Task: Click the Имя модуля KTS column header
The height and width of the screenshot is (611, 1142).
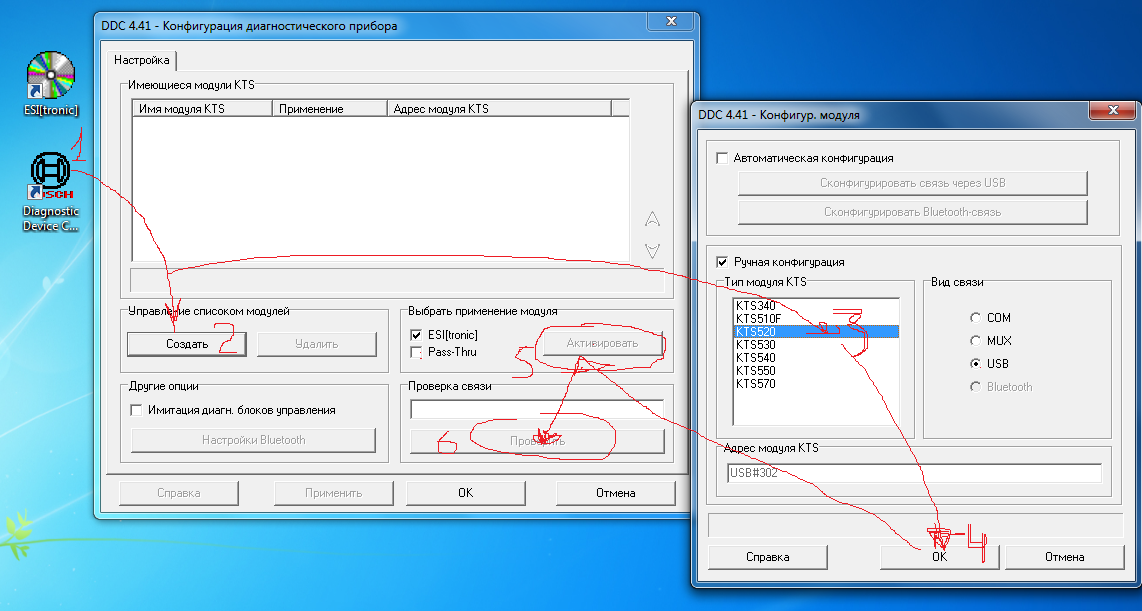Action: point(202,109)
